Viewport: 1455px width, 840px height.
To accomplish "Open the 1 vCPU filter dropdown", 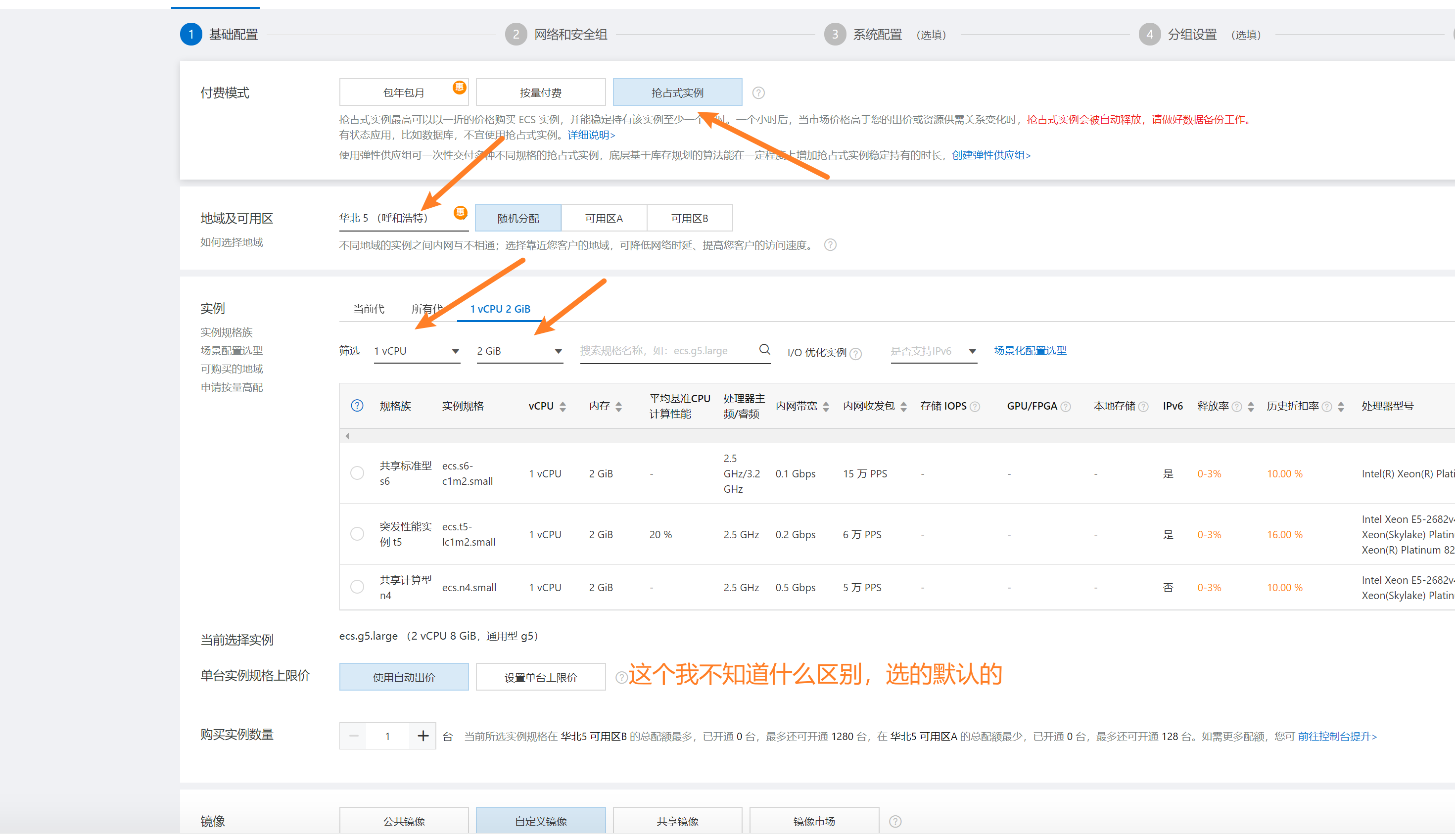I will tap(417, 351).
